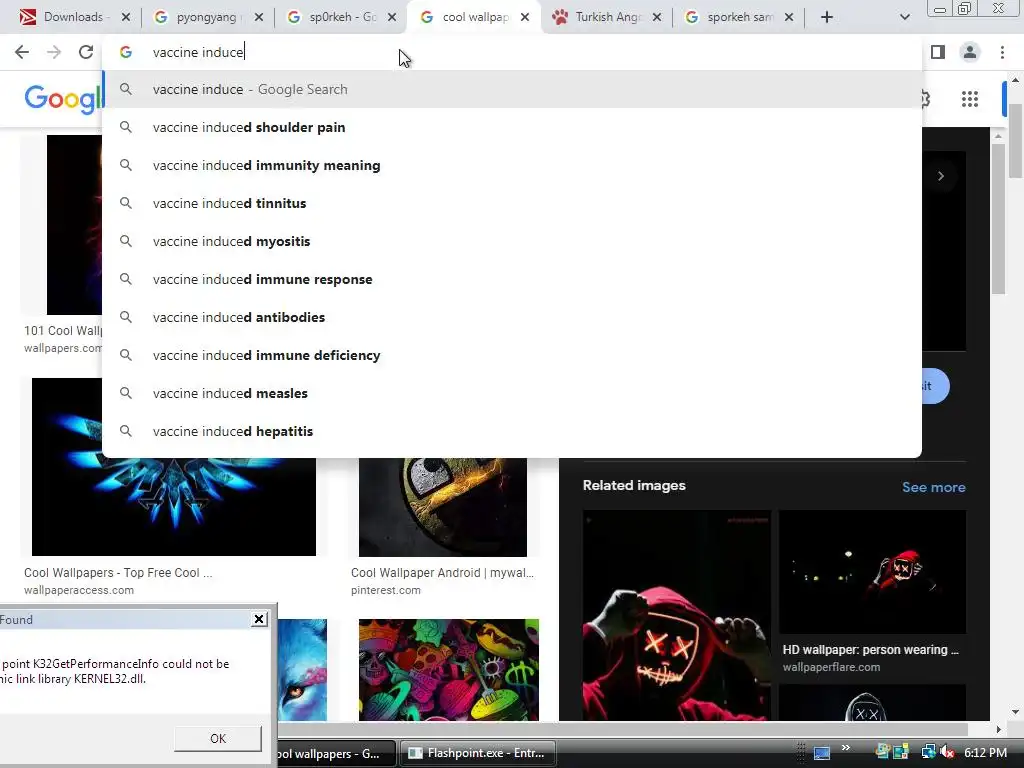Toggle the browser side panel icon
The image size is (1024, 768).
click(x=938, y=52)
